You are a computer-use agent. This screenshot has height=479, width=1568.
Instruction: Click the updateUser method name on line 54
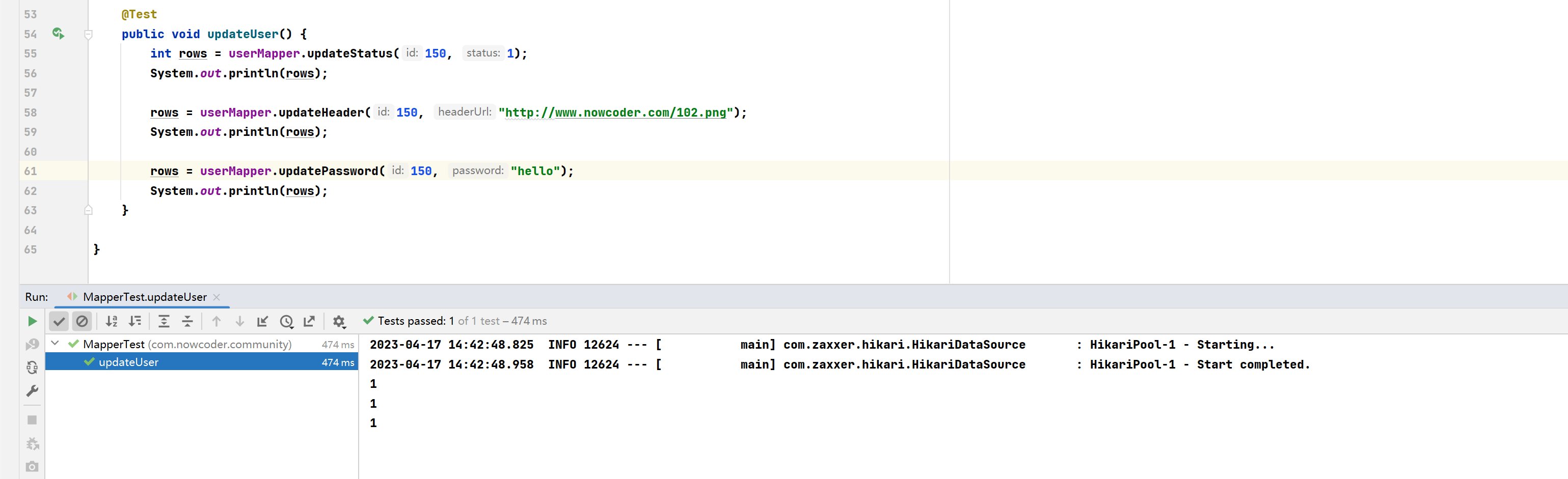pyautogui.click(x=243, y=34)
